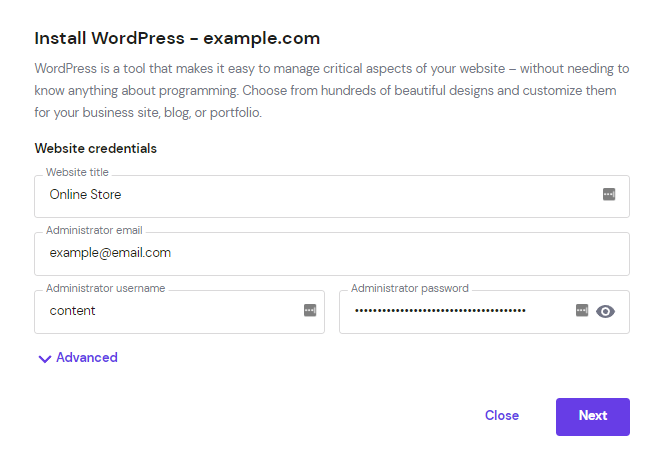Click the Close button
Screen dimensions: 662x475
coord(502,415)
